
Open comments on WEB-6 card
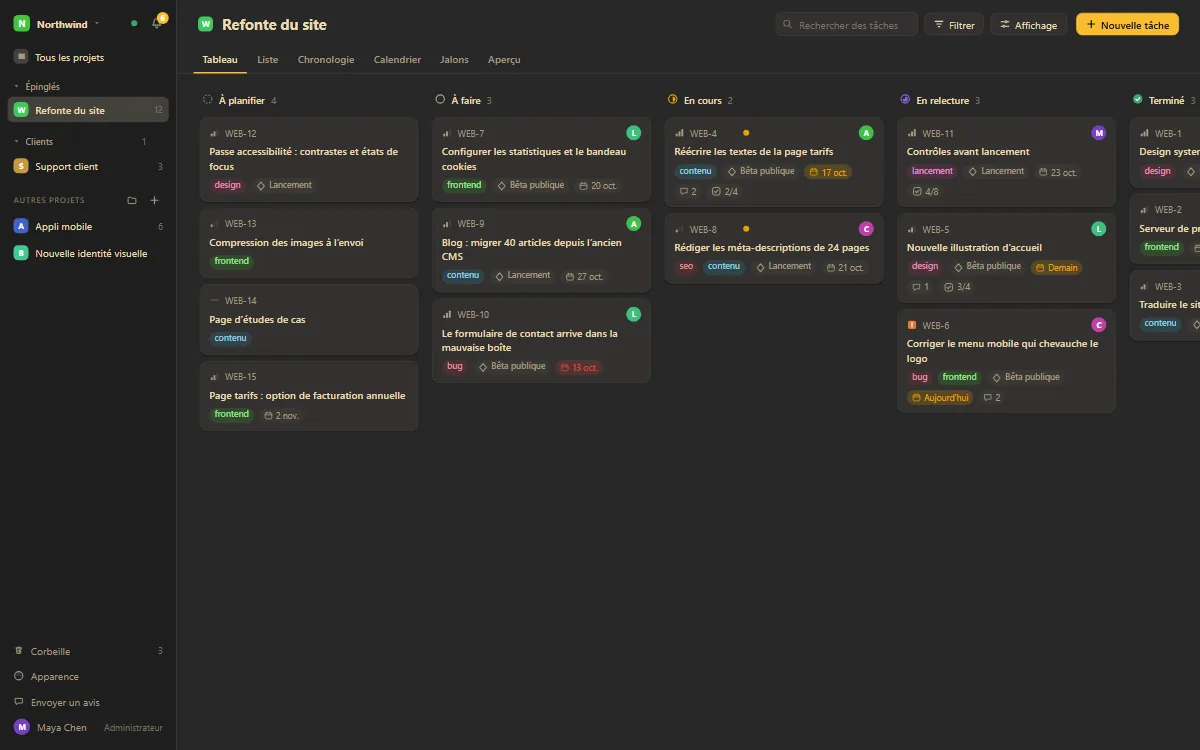click(992, 397)
